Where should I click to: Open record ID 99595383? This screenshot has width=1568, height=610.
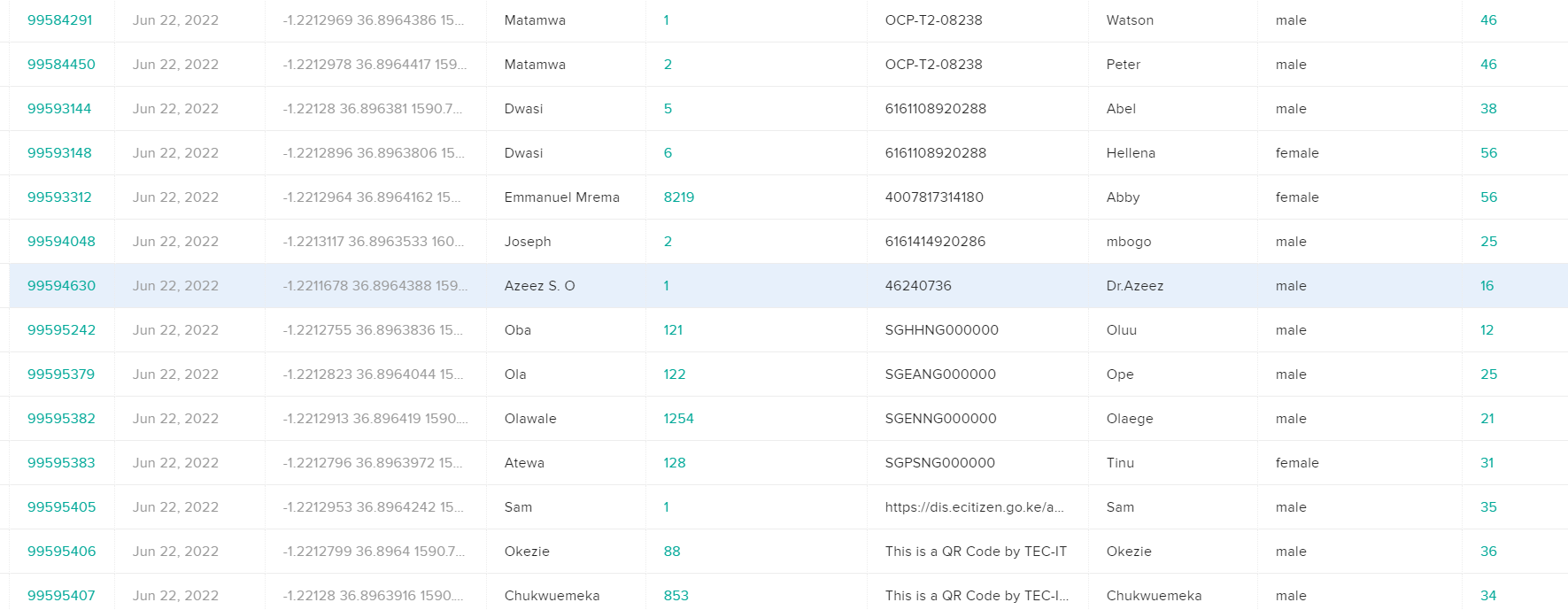click(x=61, y=463)
